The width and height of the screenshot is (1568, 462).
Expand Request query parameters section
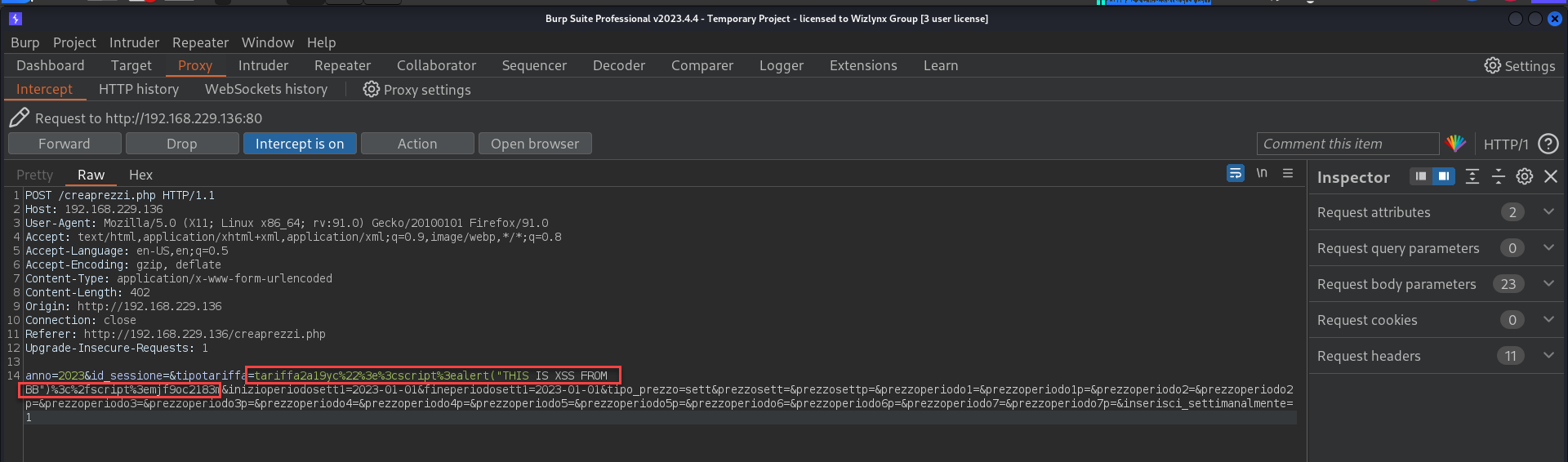coord(1548,247)
